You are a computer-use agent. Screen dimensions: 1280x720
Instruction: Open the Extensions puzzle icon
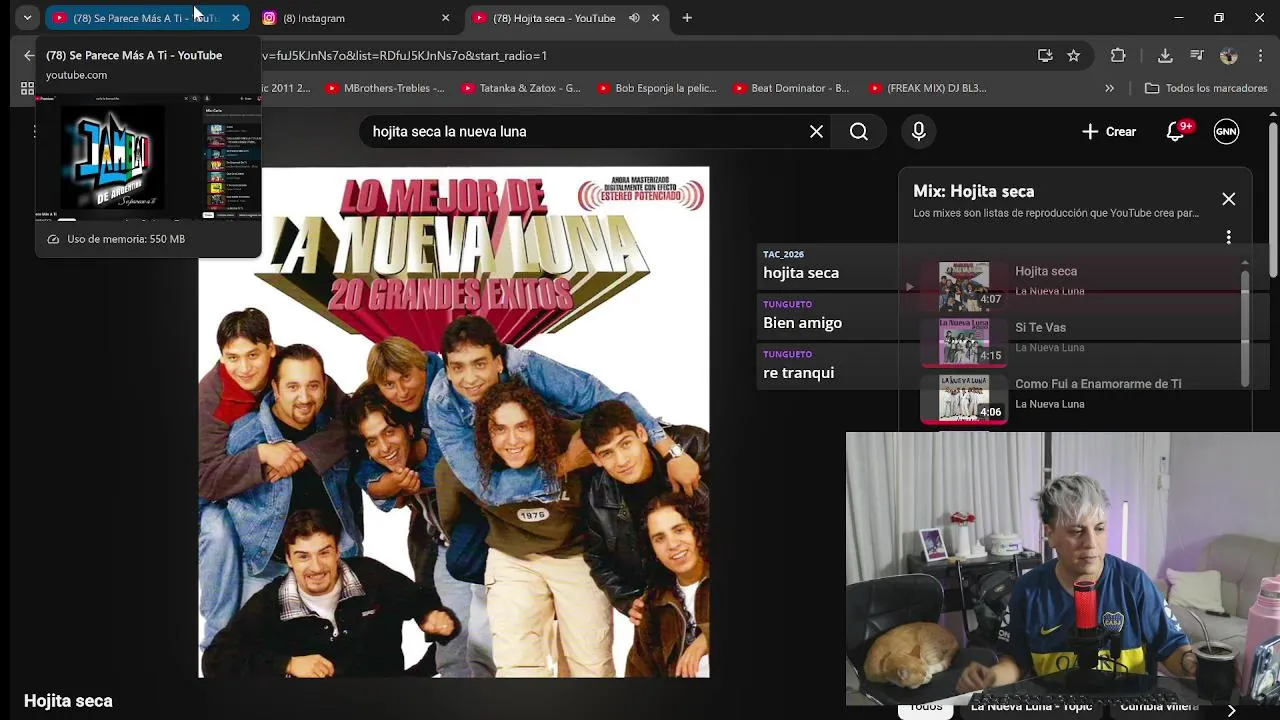click(x=1118, y=56)
